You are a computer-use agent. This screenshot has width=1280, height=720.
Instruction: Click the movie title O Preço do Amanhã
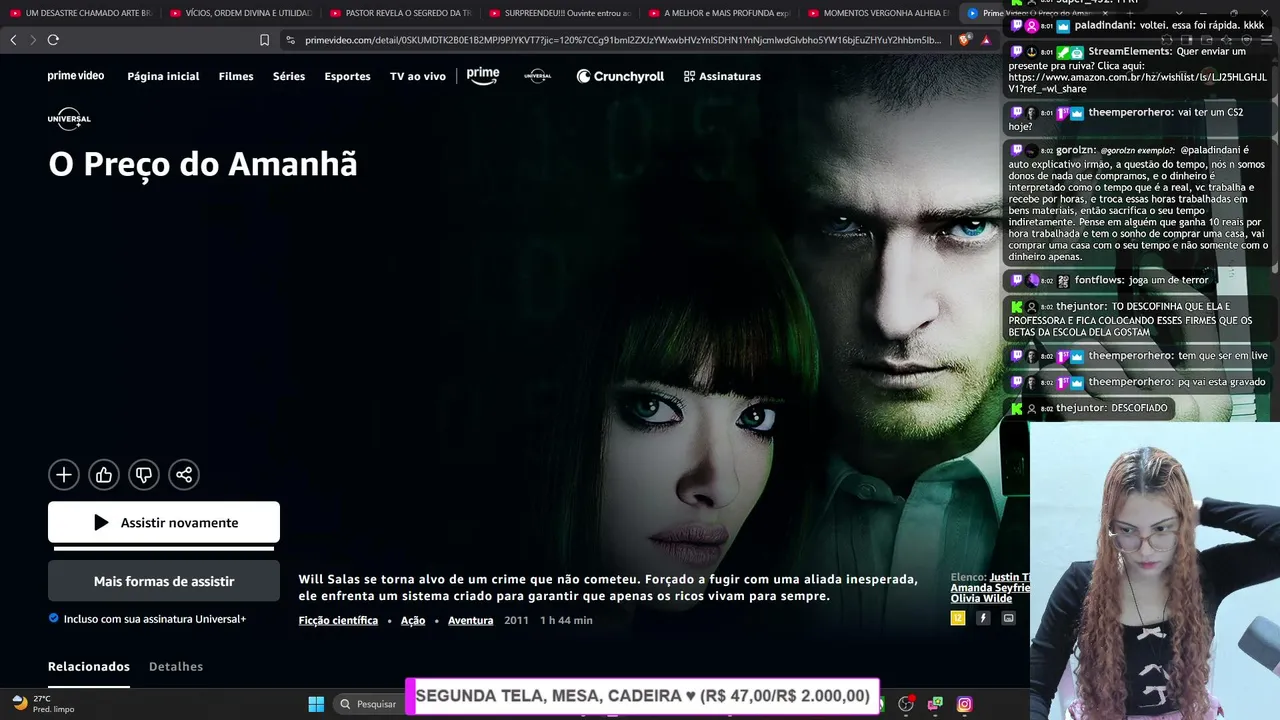coord(203,164)
